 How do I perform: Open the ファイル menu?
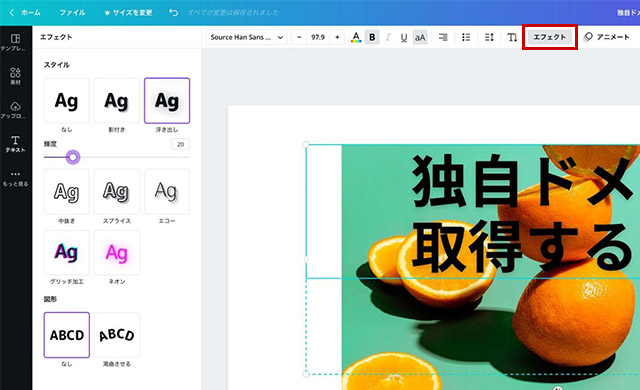coord(72,13)
